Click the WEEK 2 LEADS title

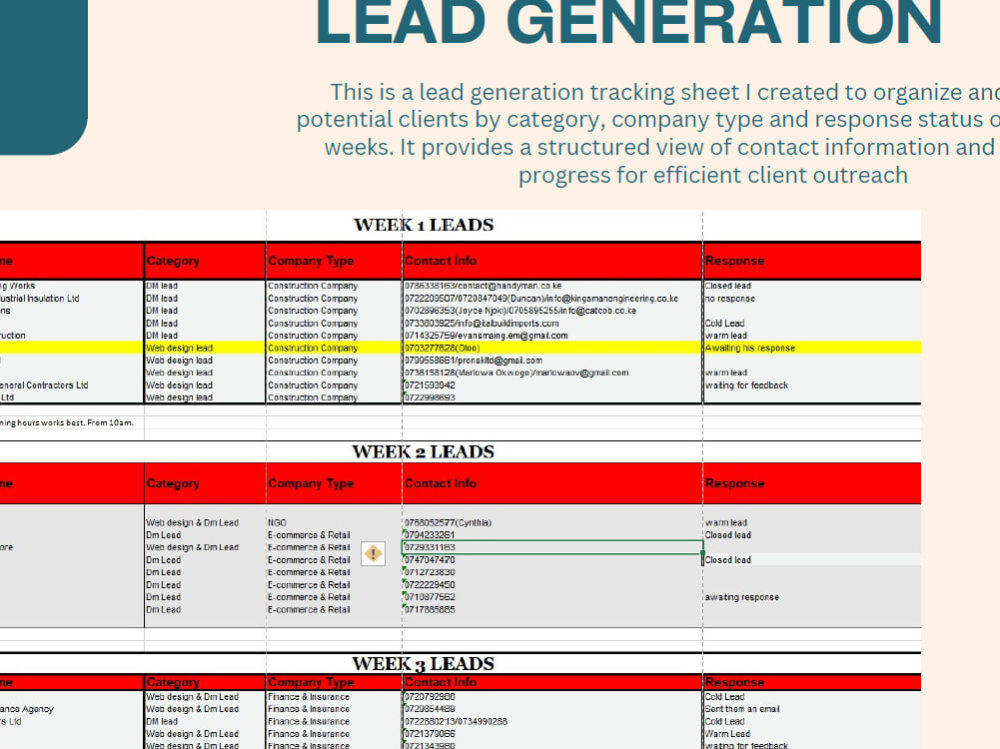click(x=423, y=452)
